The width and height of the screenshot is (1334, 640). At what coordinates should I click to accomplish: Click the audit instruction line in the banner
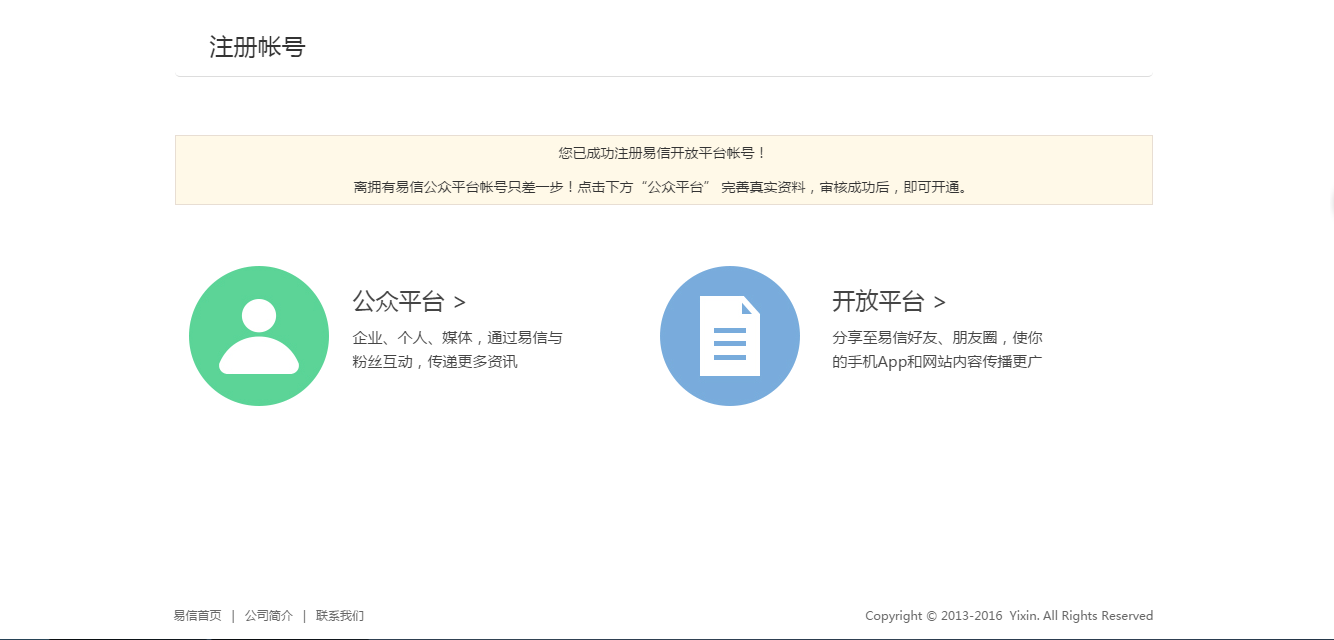(x=664, y=186)
